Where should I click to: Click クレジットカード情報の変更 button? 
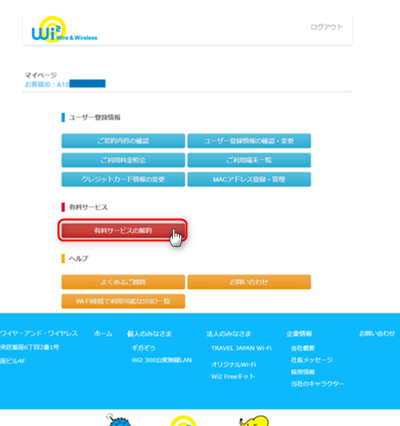[123, 179]
